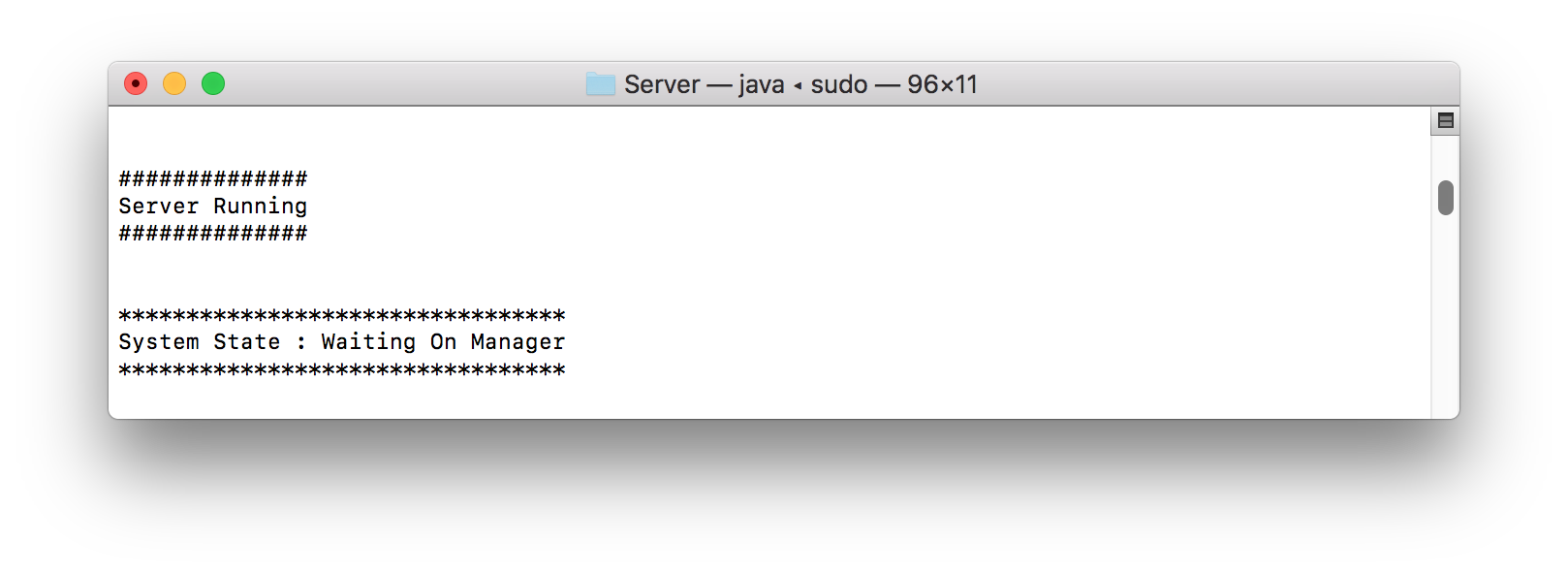
Task: Click the word "State" in the output
Action: tap(247, 342)
